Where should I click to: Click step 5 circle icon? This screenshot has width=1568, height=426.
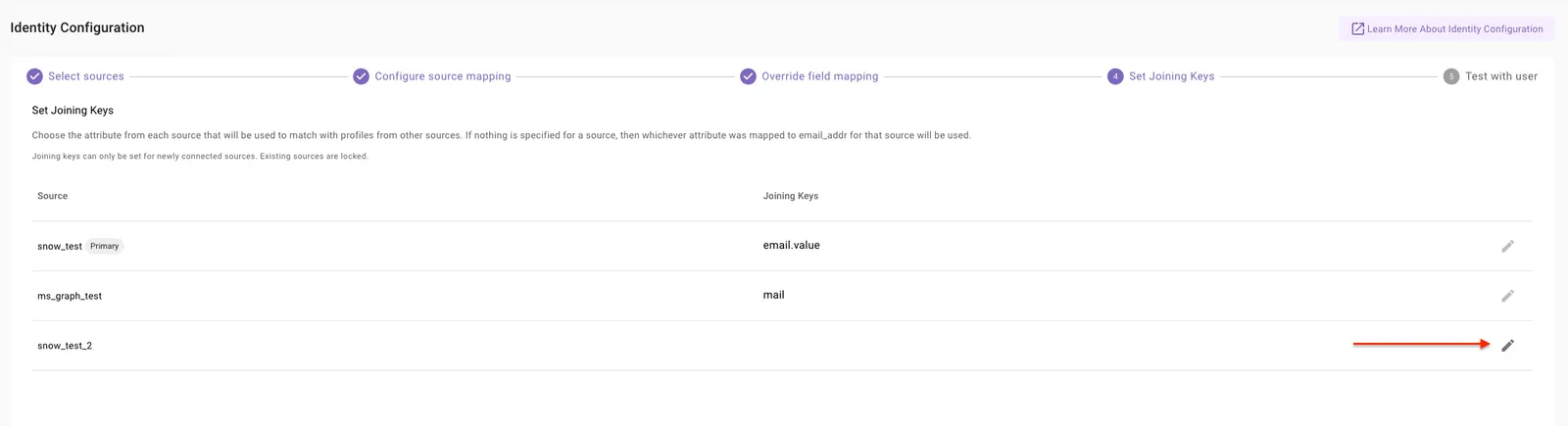click(1451, 76)
